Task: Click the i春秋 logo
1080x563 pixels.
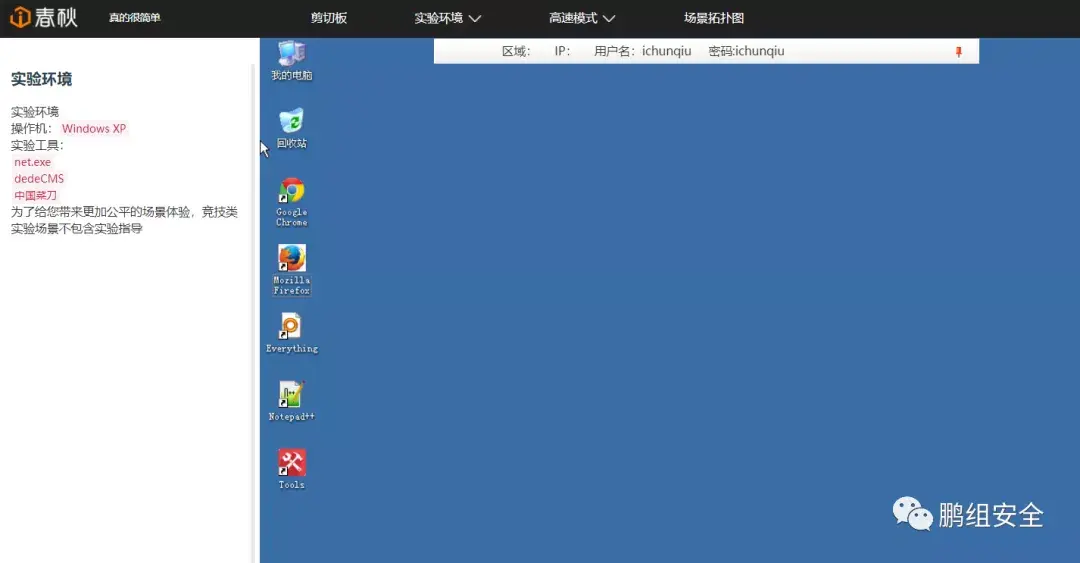Action: pos(43,17)
